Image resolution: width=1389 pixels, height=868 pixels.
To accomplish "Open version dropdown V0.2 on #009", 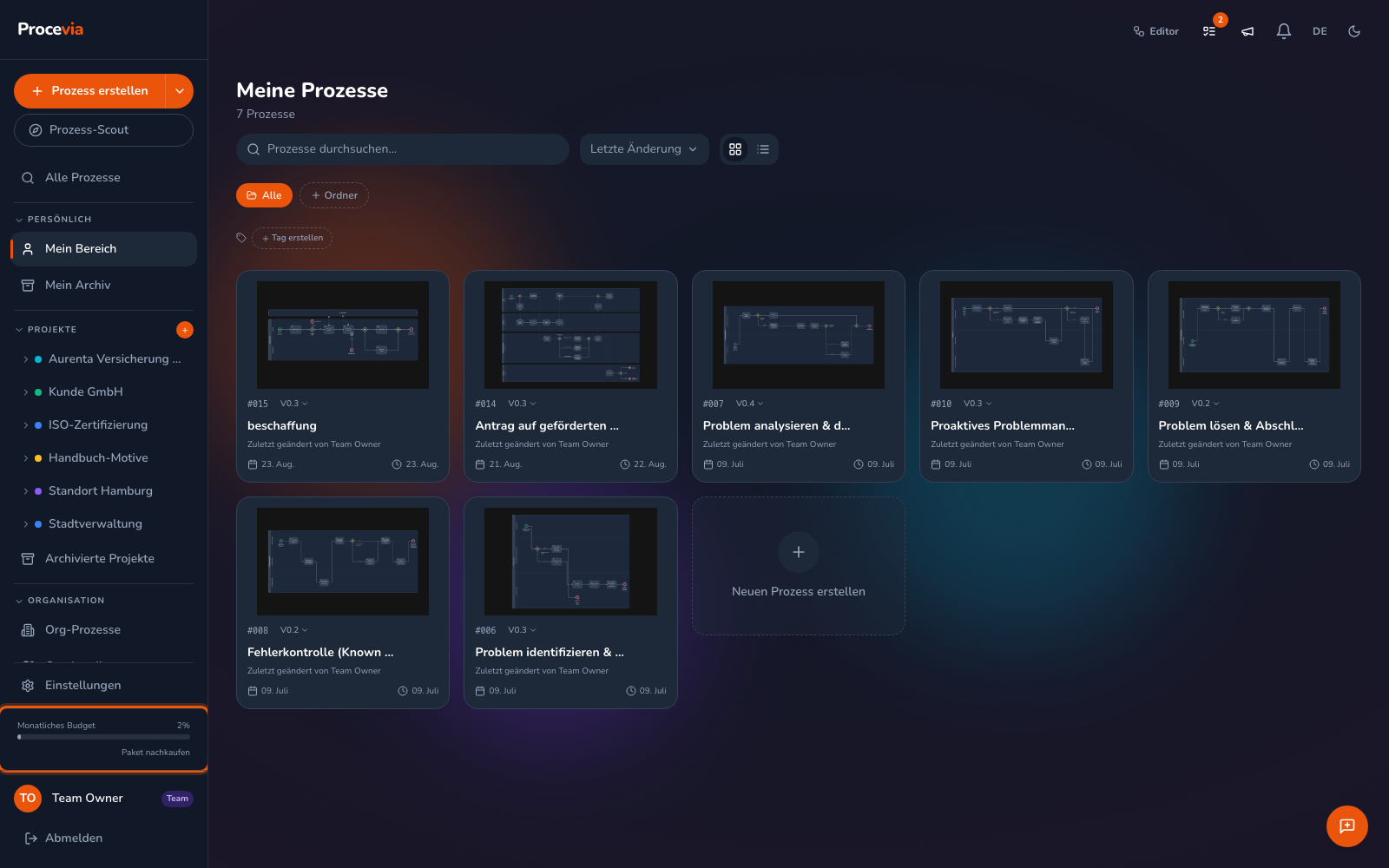I will tap(1205, 404).
